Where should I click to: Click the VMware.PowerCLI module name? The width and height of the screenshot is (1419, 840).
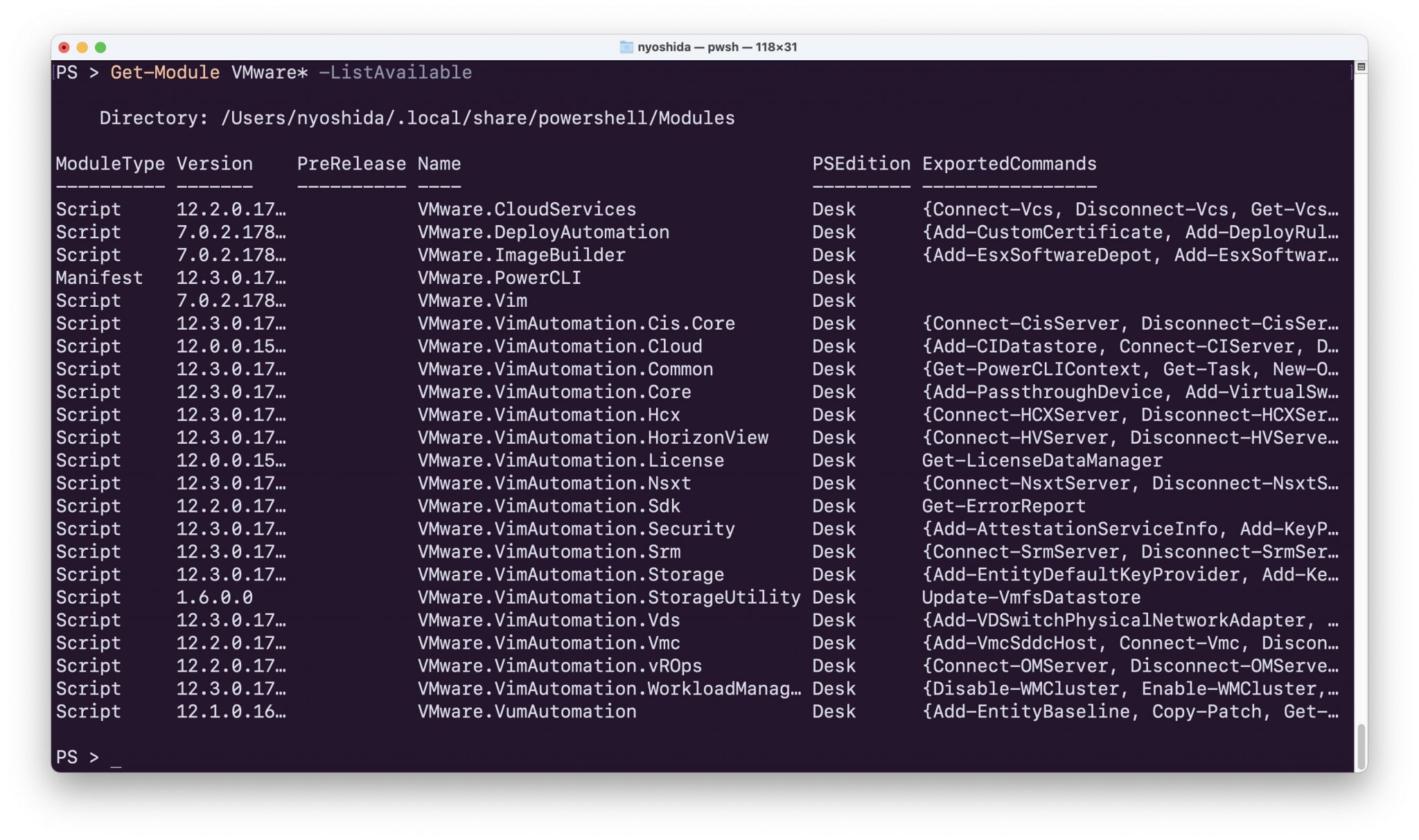499,278
